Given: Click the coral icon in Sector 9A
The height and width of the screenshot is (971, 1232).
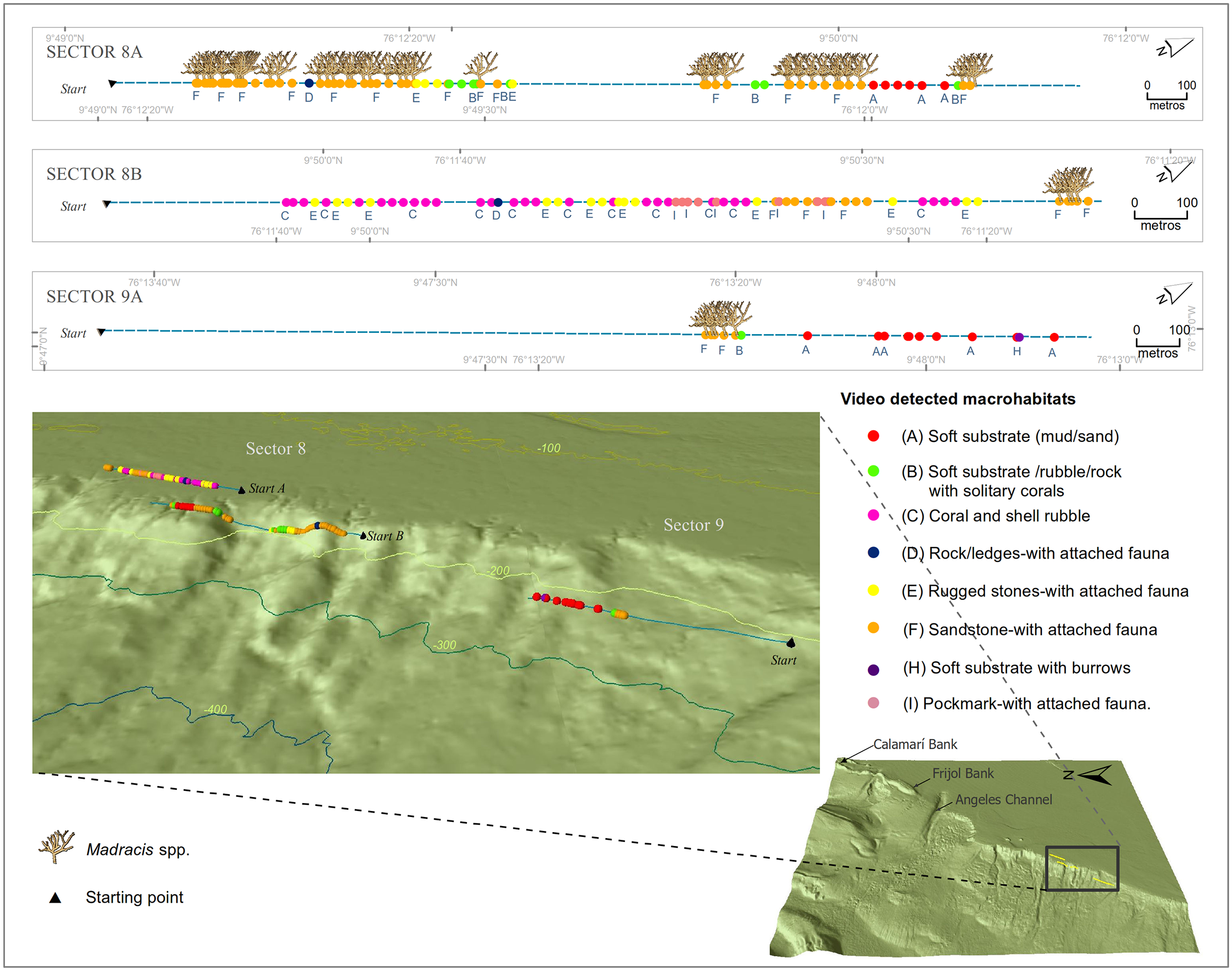Looking at the screenshot, I should (x=721, y=317).
